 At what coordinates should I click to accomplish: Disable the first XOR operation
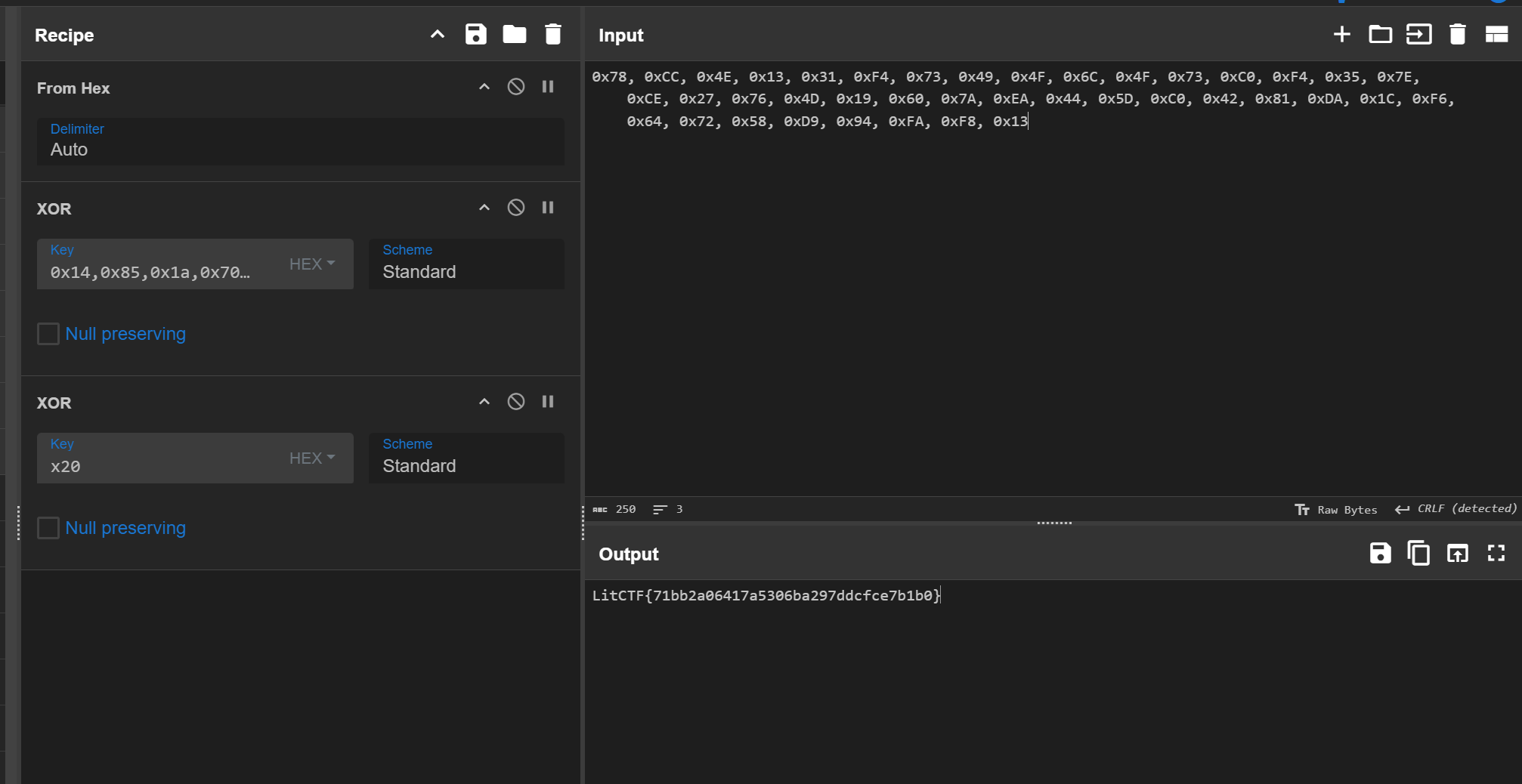point(516,208)
